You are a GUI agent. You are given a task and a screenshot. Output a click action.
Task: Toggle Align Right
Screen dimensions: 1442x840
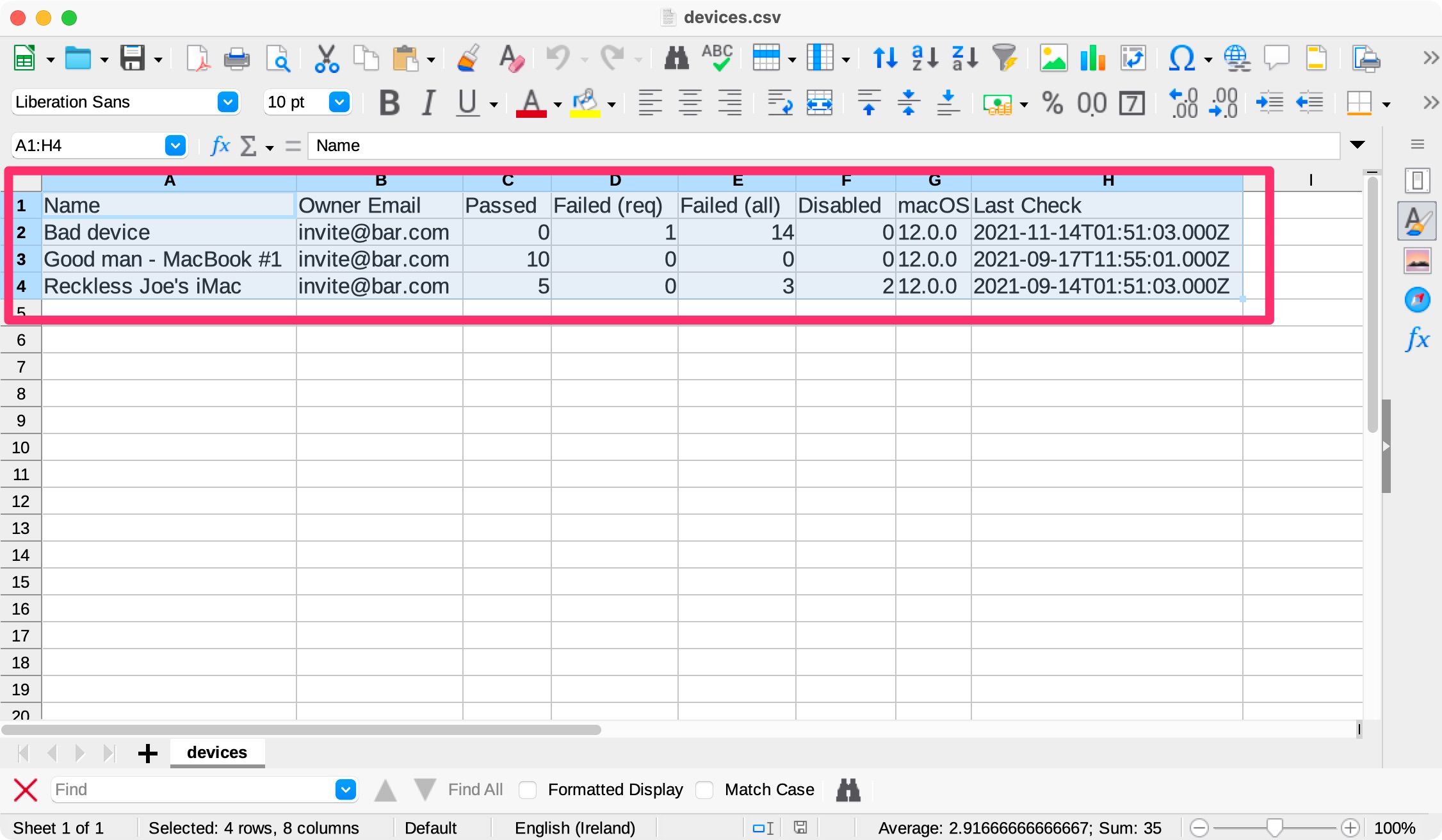(x=729, y=102)
